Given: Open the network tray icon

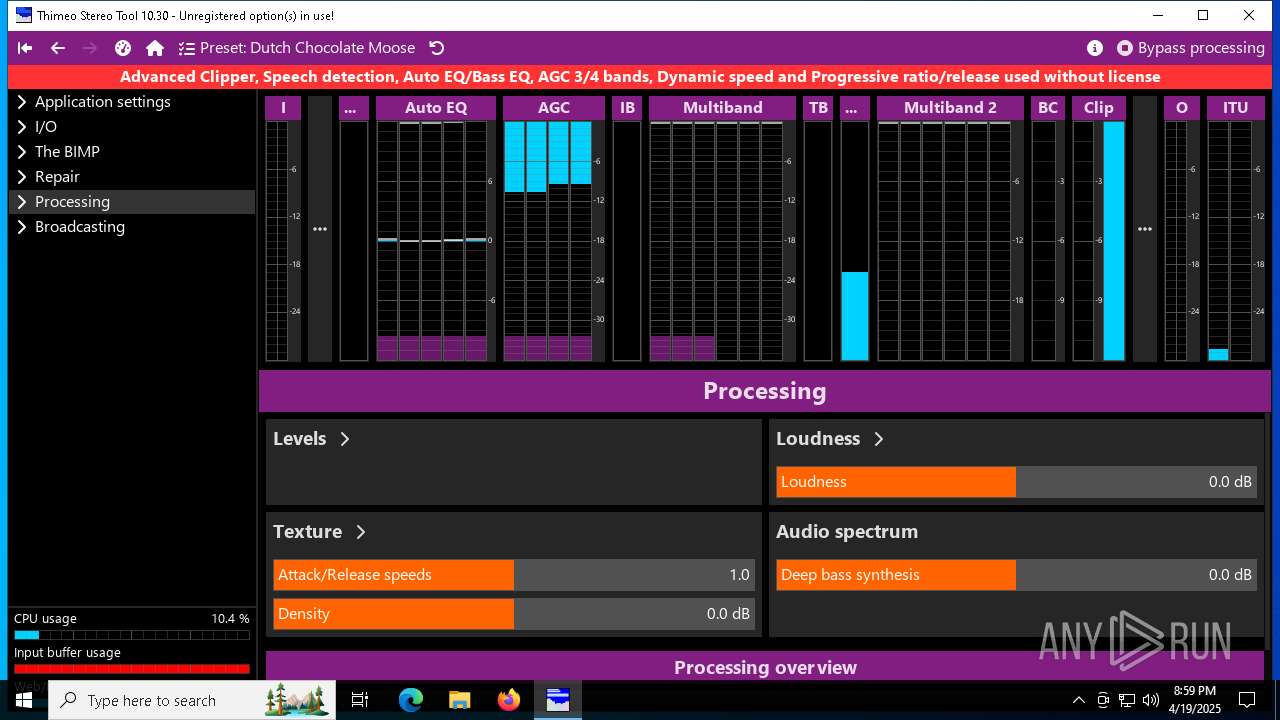Looking at the screenshot, I should [1127, 700].
